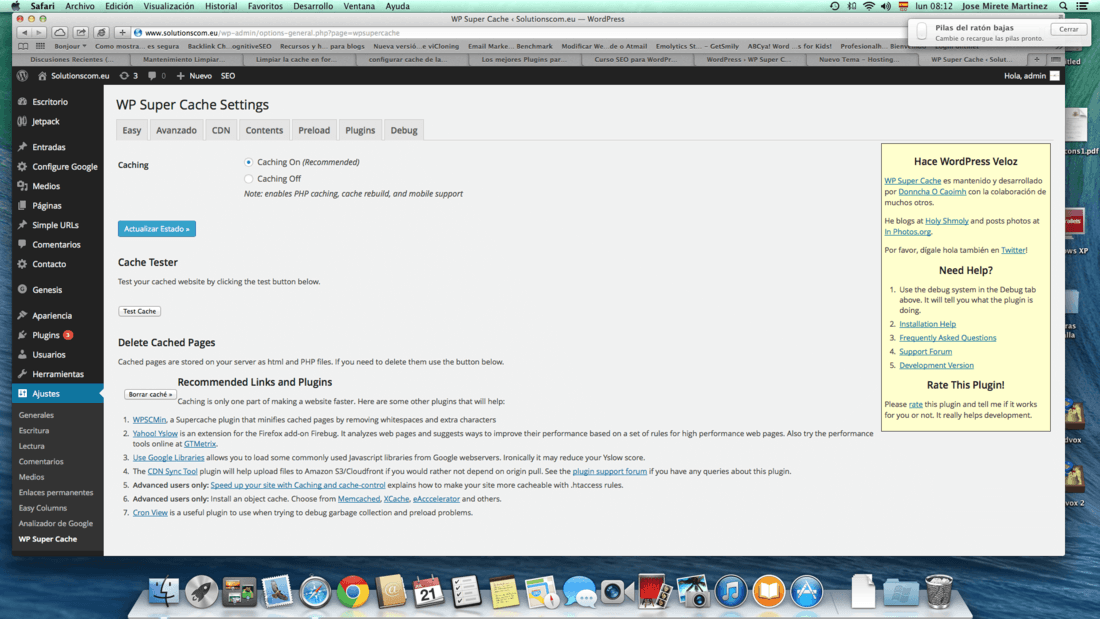Open the Support Forum link

925,352
